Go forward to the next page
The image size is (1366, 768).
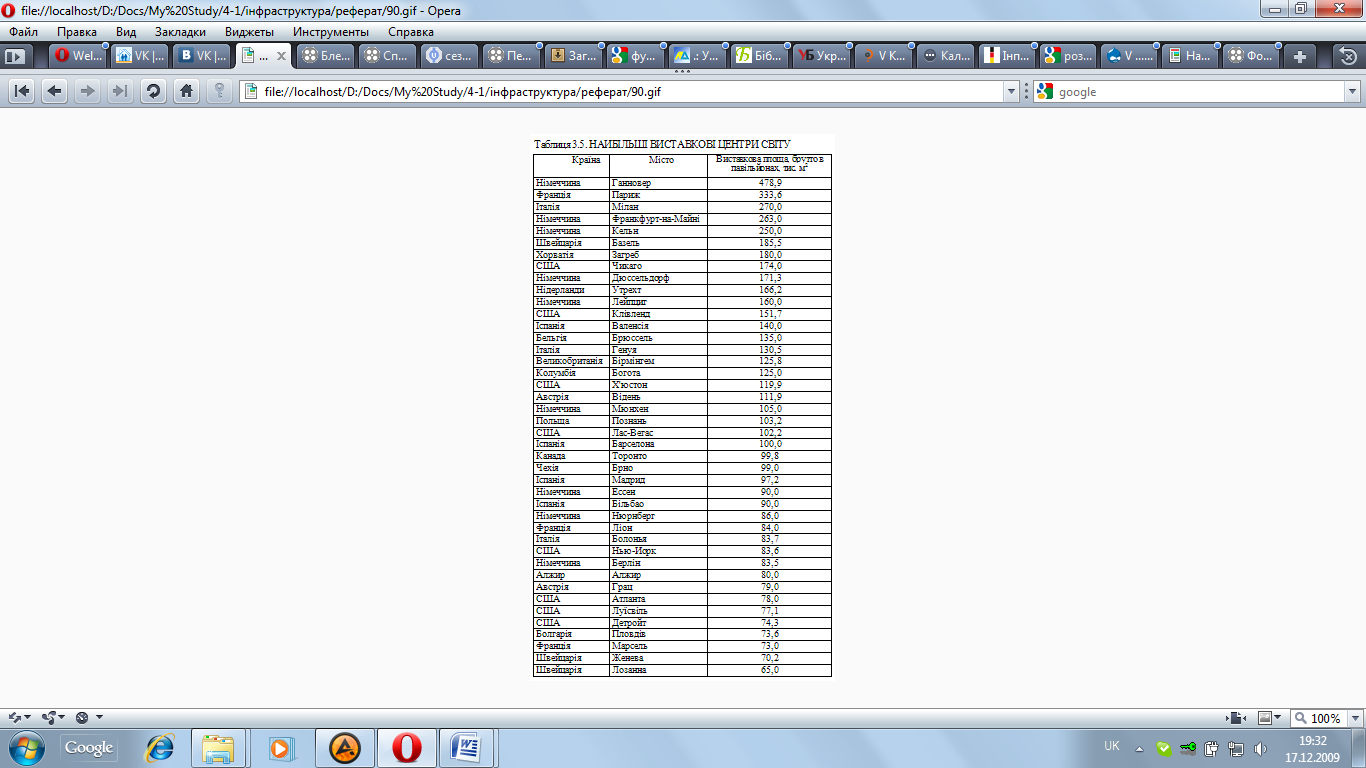point(88,91)
